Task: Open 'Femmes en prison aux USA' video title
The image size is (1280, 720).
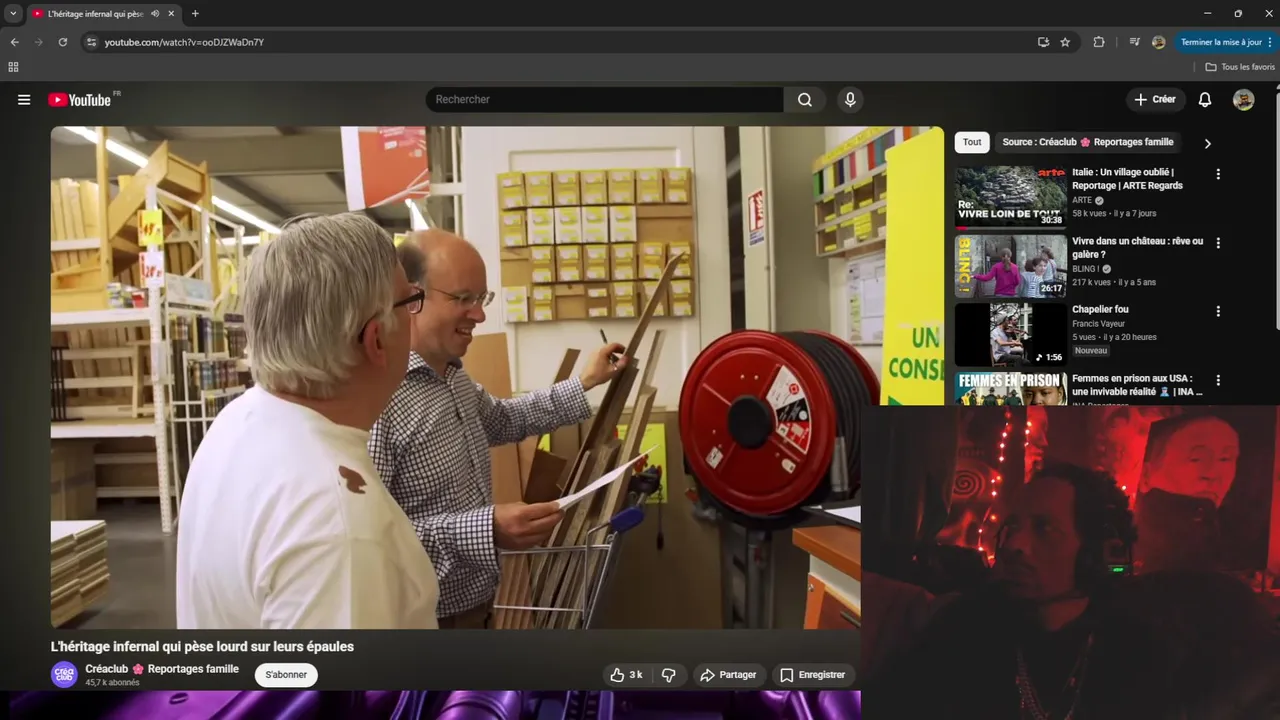Action: point(1137,385)
